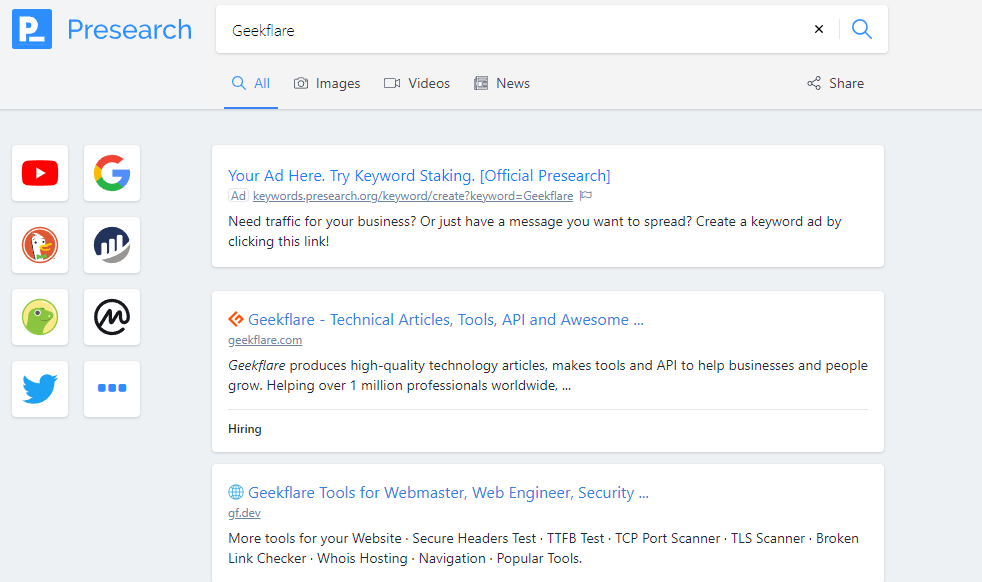This screenshot has height=582, width=982.
Task: Open the Geekflare Tools for Webmaster result
Action: tap(448, 493)
